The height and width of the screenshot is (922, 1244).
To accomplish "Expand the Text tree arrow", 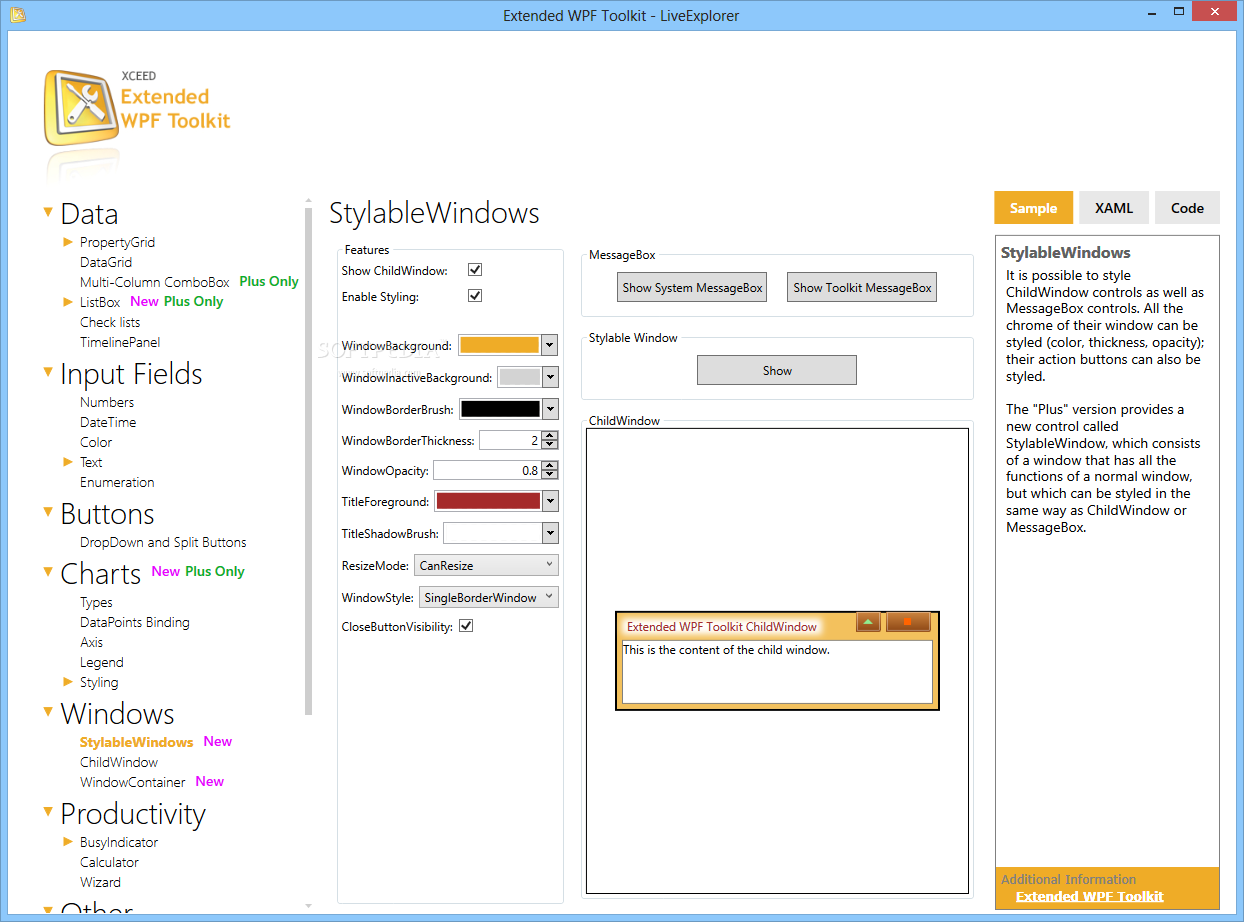I will pyautogui.click(x=68, y=462).
